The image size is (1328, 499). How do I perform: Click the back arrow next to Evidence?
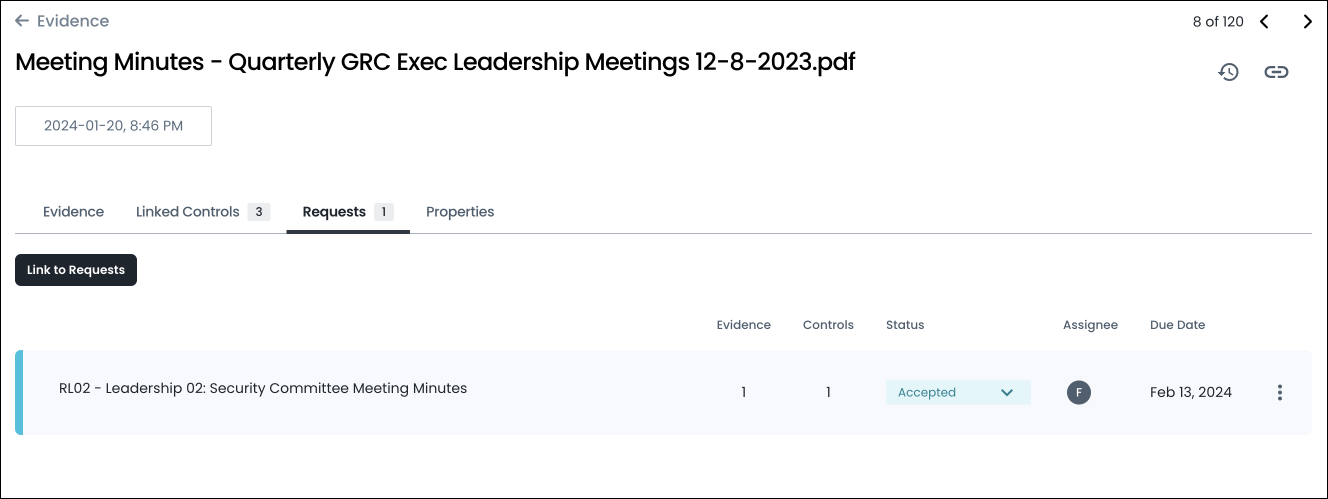coord(22,21)
